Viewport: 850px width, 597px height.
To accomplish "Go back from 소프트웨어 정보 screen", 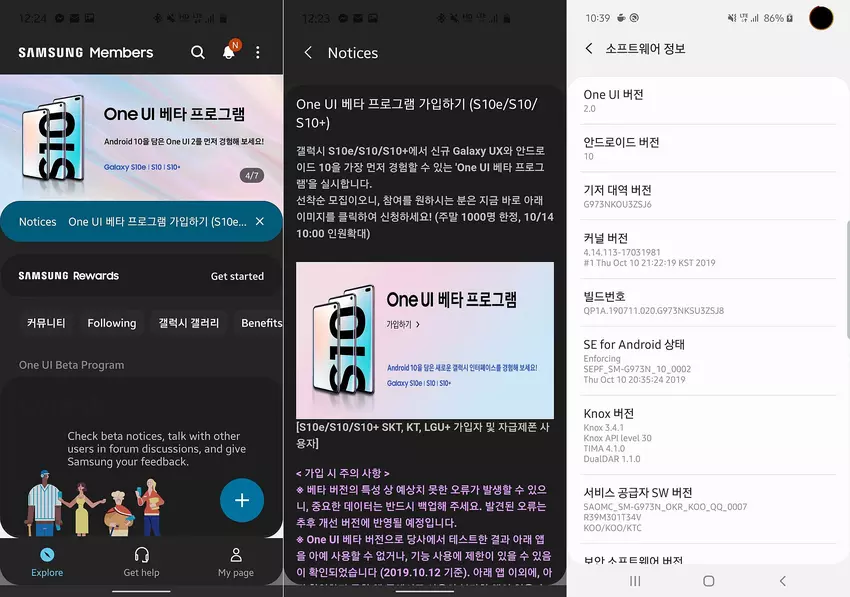I will pos(589,49).
